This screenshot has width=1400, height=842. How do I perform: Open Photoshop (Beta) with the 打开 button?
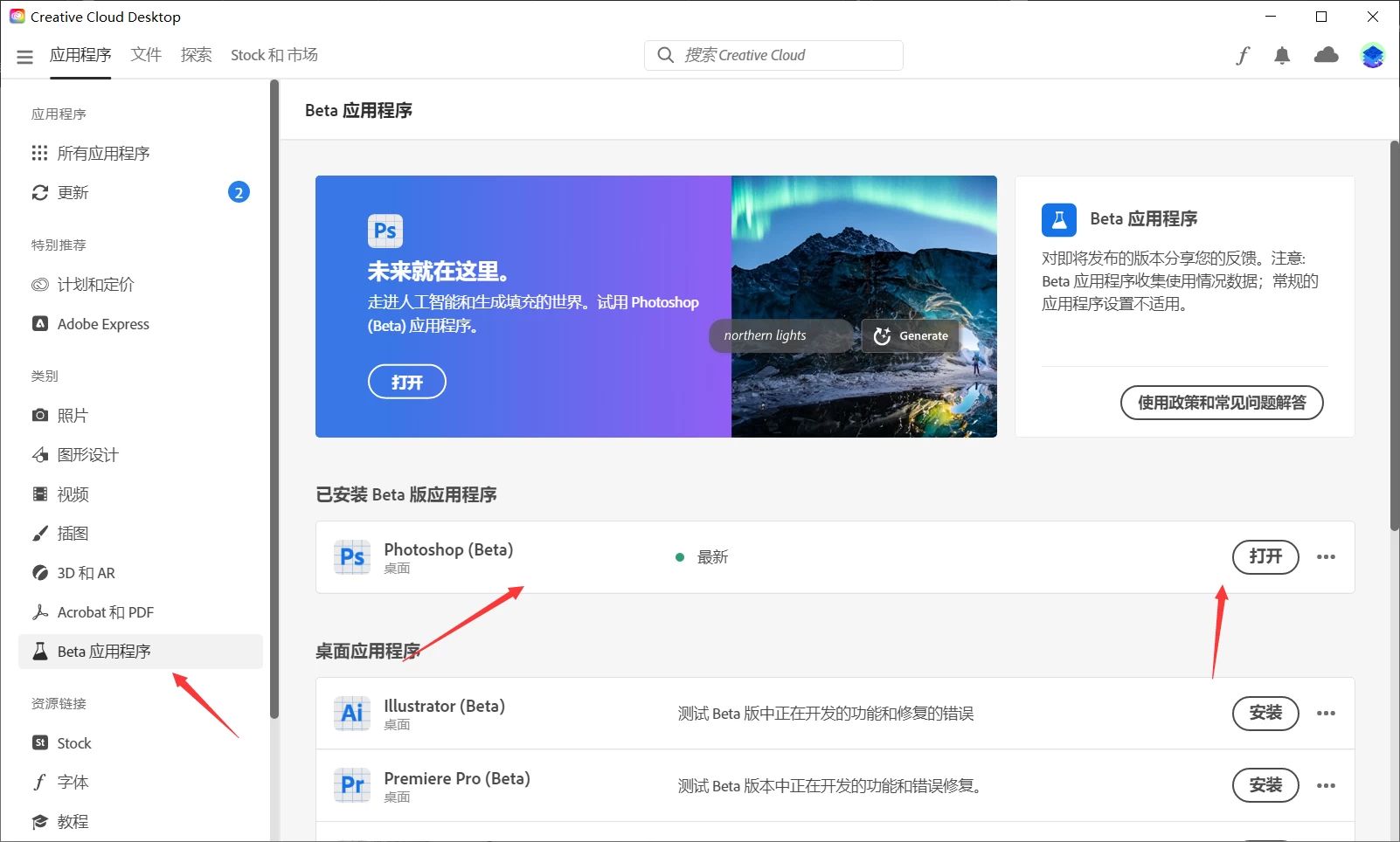1265,557
